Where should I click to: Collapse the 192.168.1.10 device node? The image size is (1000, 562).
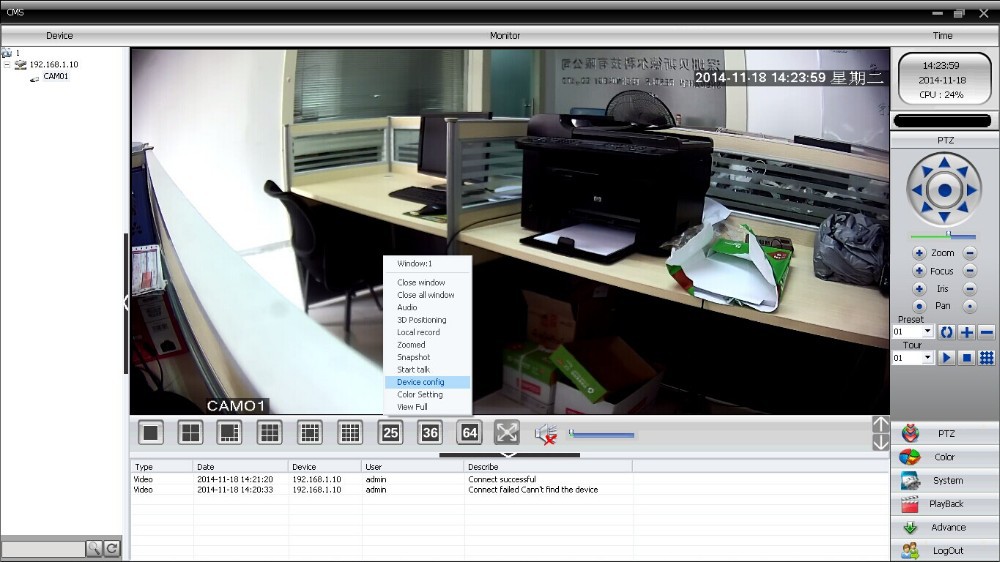(7, 65)
